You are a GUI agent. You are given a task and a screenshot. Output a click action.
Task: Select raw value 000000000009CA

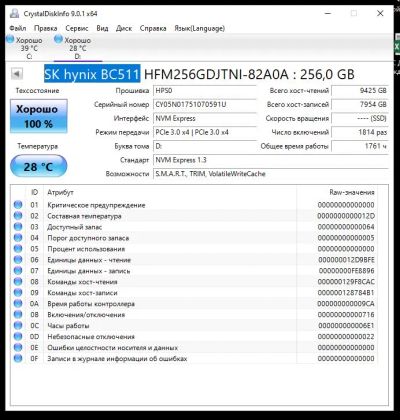(346, 304)
